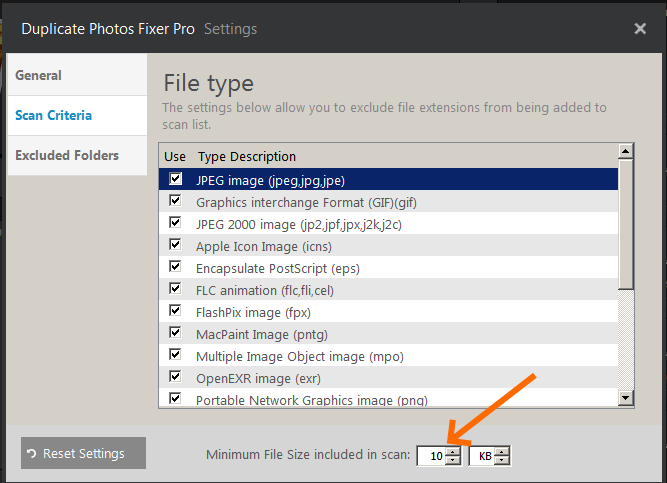667x483 pixels.
Task: Close the Settings dialog with the X
Action: pos(640,29)
